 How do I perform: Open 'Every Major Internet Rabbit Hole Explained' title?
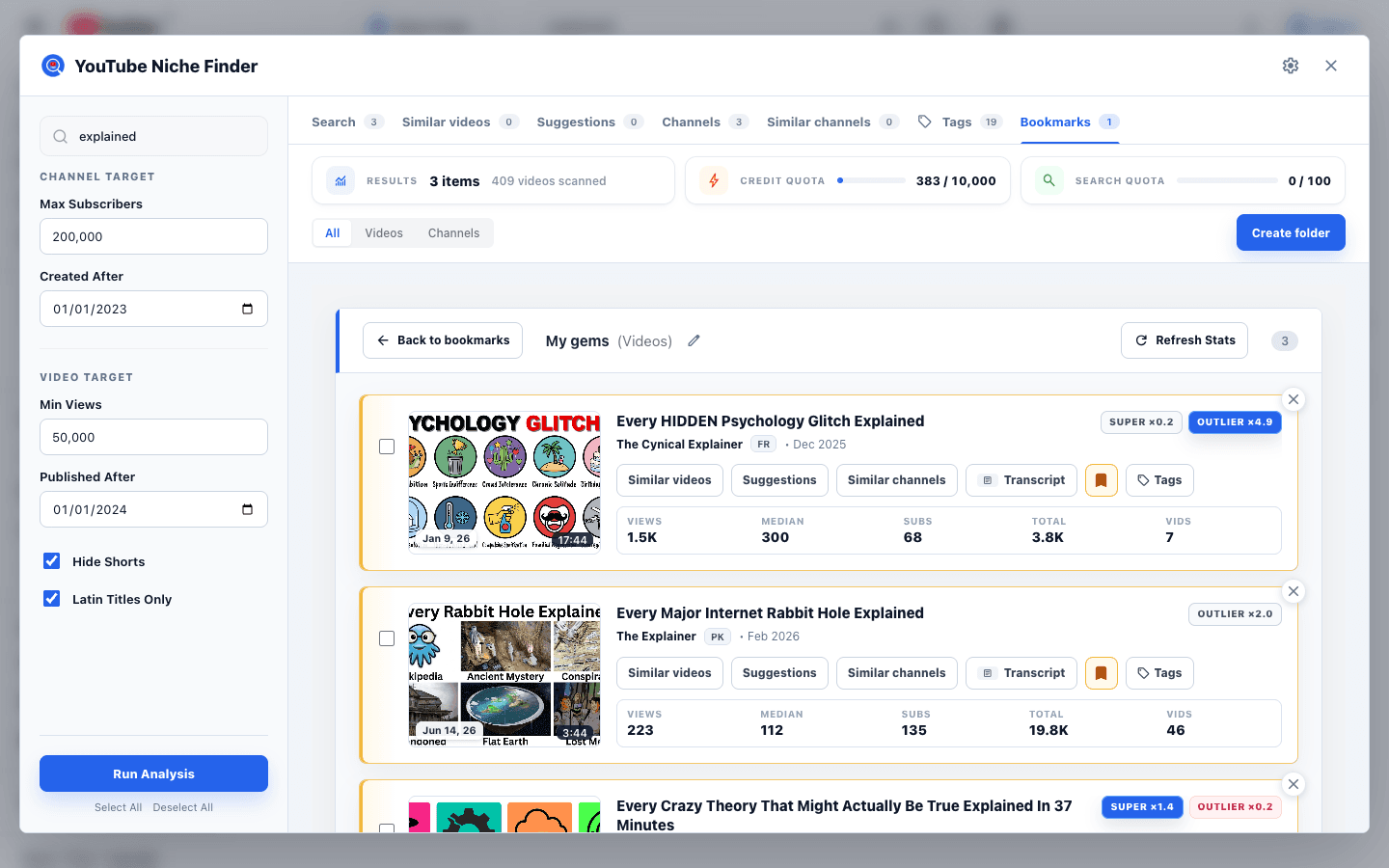770,613
